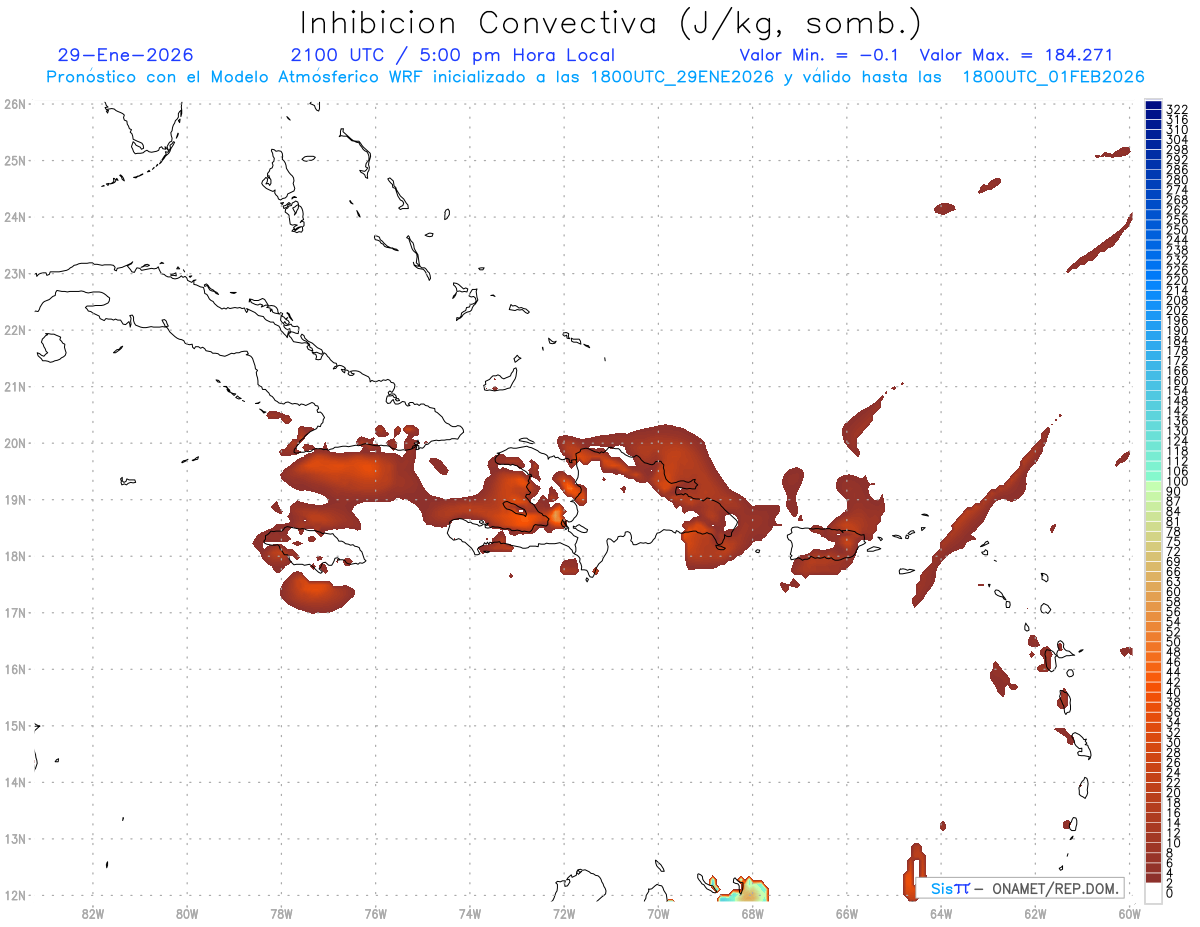Click the date label '29-Ene-2026'
1200x927 pixels.
pos(126,55)
